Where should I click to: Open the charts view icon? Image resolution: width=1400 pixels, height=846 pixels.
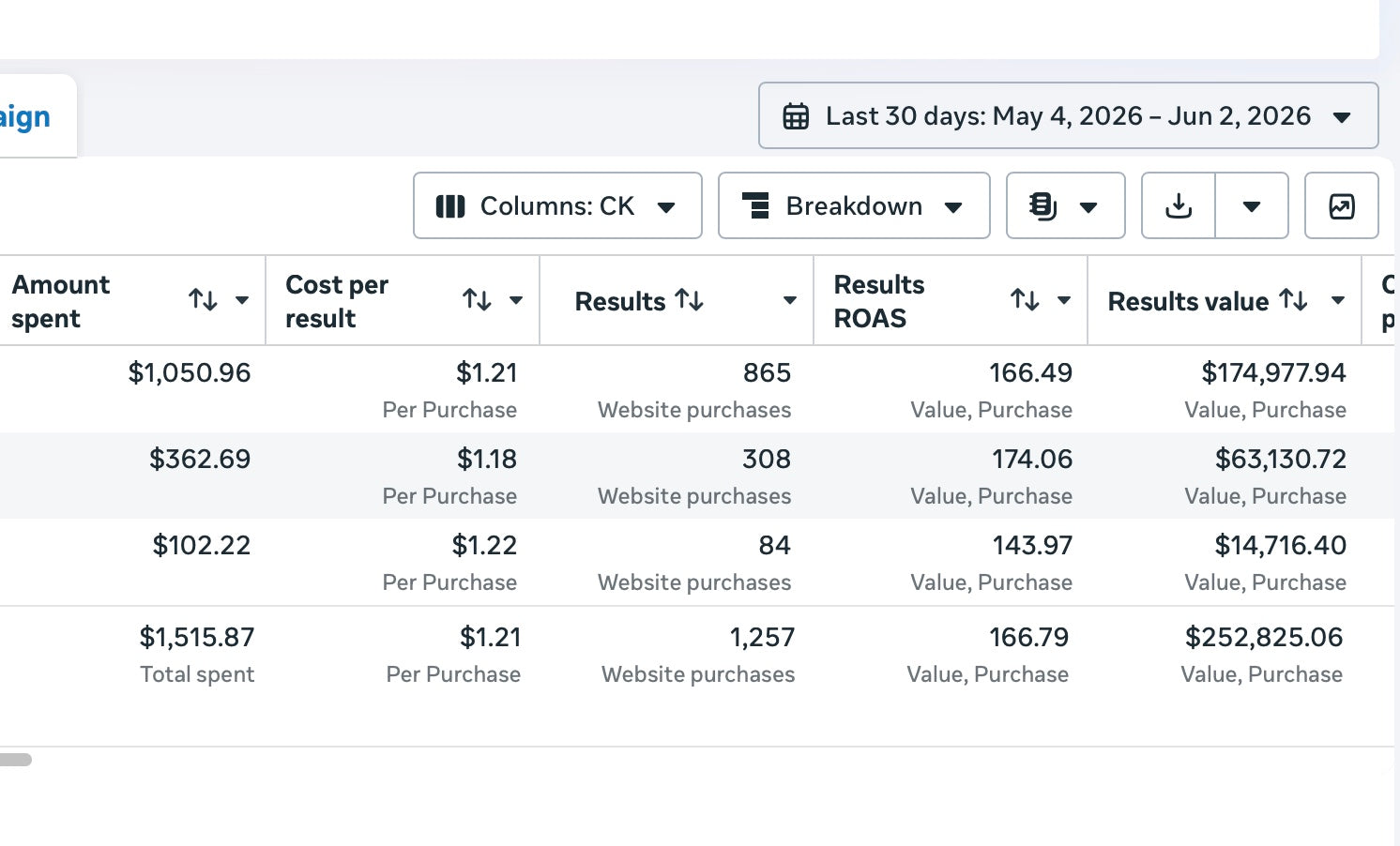click(1342, 205)
